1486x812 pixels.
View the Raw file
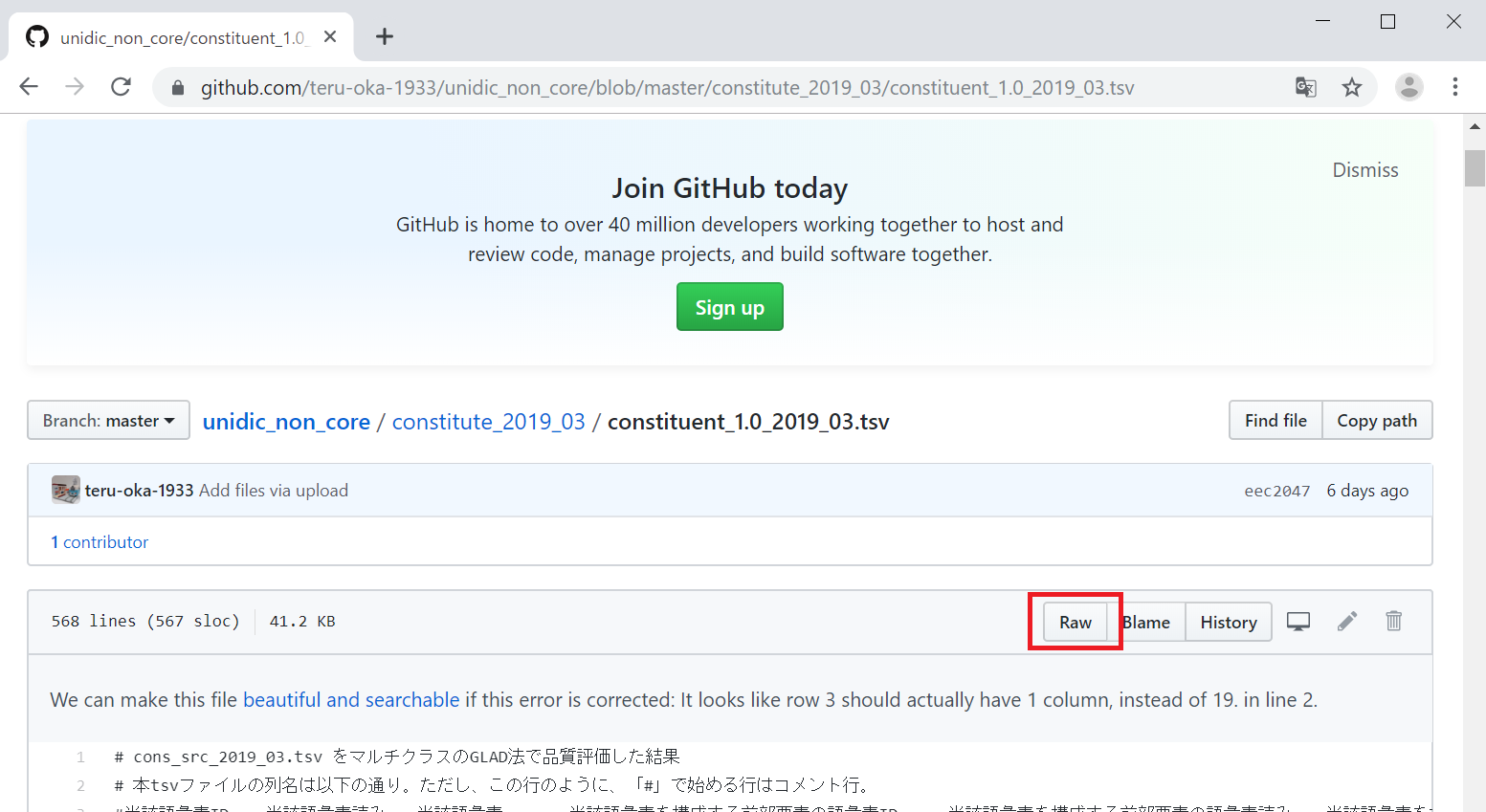coord(1076,622)
